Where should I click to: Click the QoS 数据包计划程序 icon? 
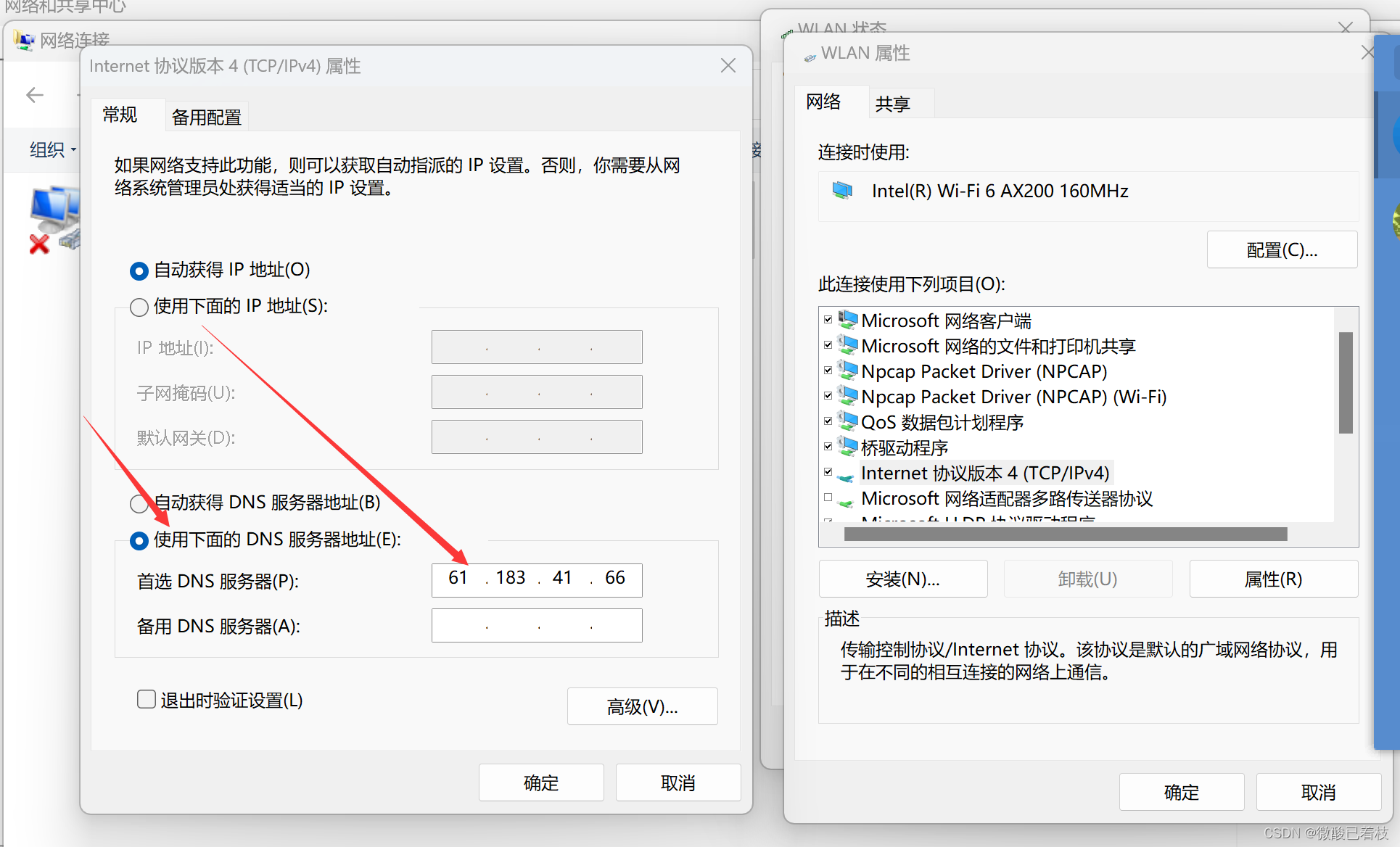coord(847,421)
